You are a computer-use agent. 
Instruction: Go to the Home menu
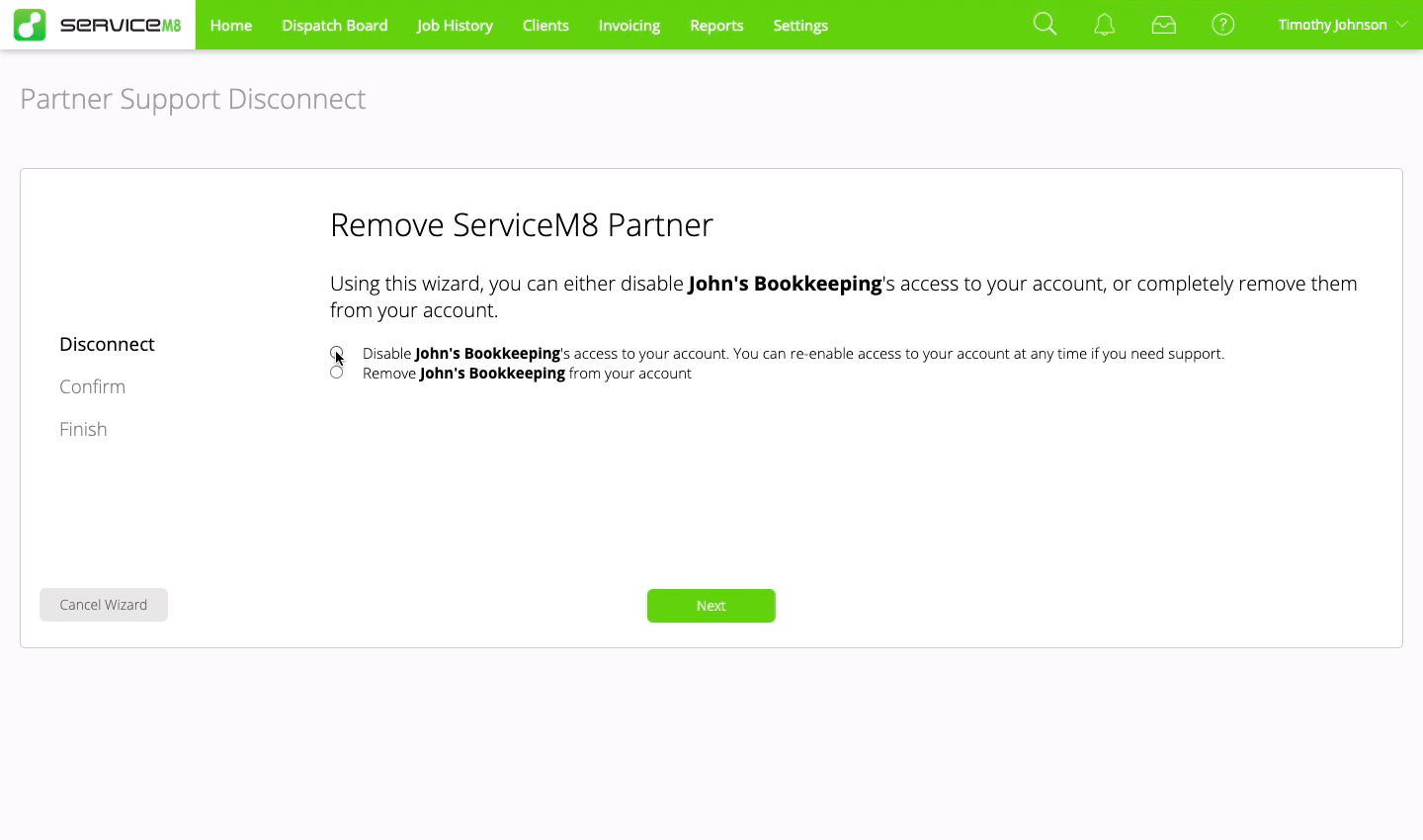coord(230,26)
